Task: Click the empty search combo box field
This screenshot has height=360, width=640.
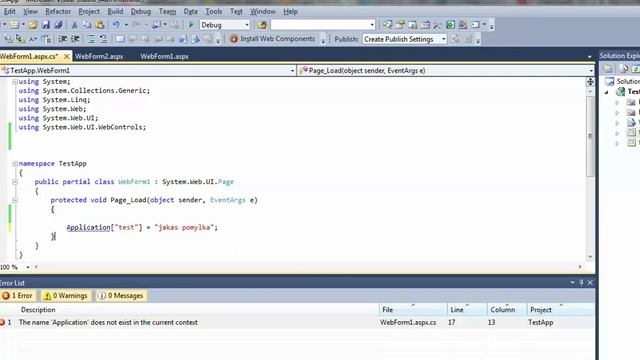Action: (320, 25)
